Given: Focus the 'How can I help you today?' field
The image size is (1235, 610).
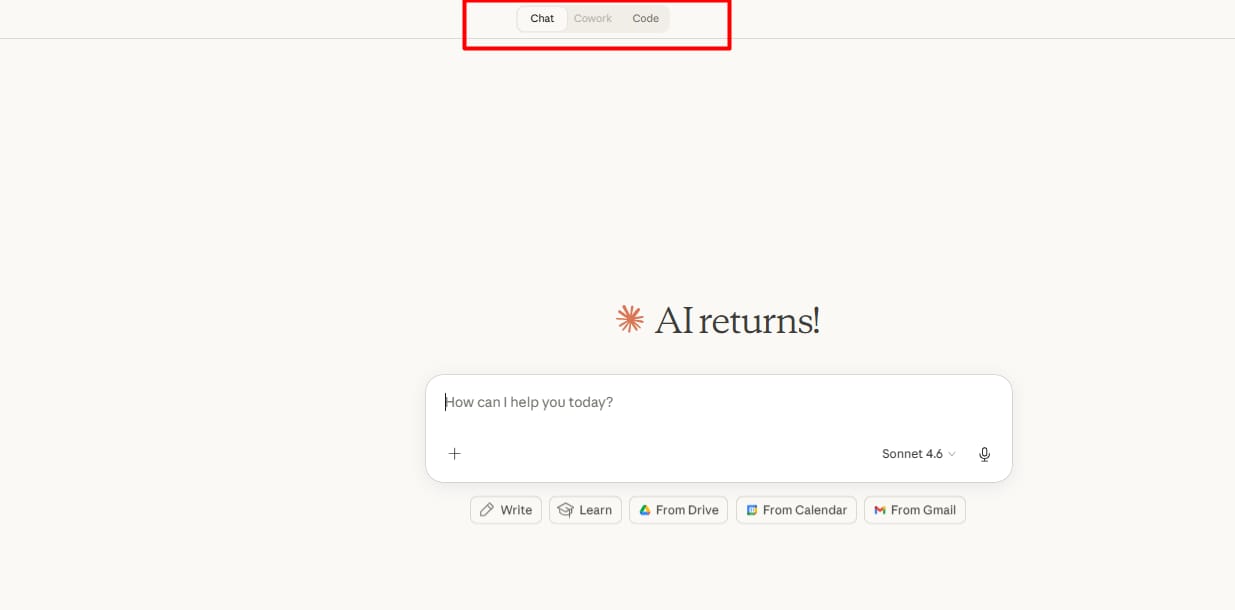Looking at the screenshot, I should coord(719,402).
